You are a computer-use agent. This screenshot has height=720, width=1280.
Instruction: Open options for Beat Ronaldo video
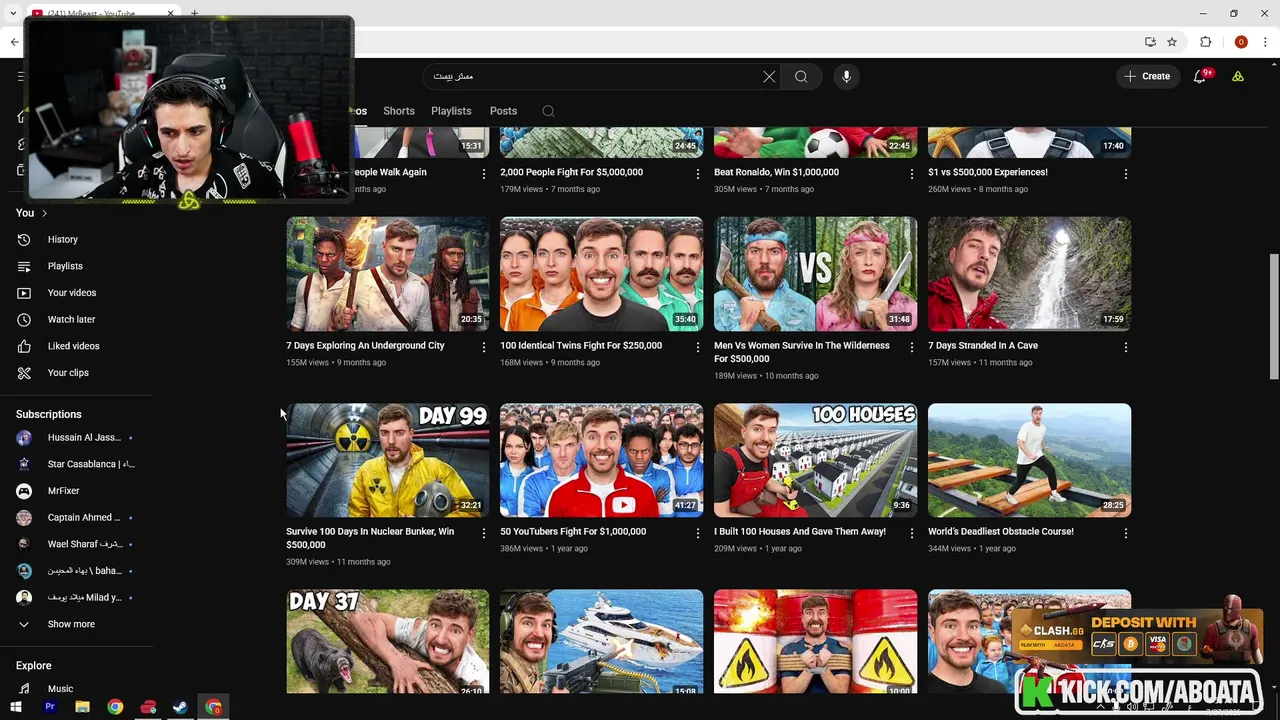click(x=911, y=174)
